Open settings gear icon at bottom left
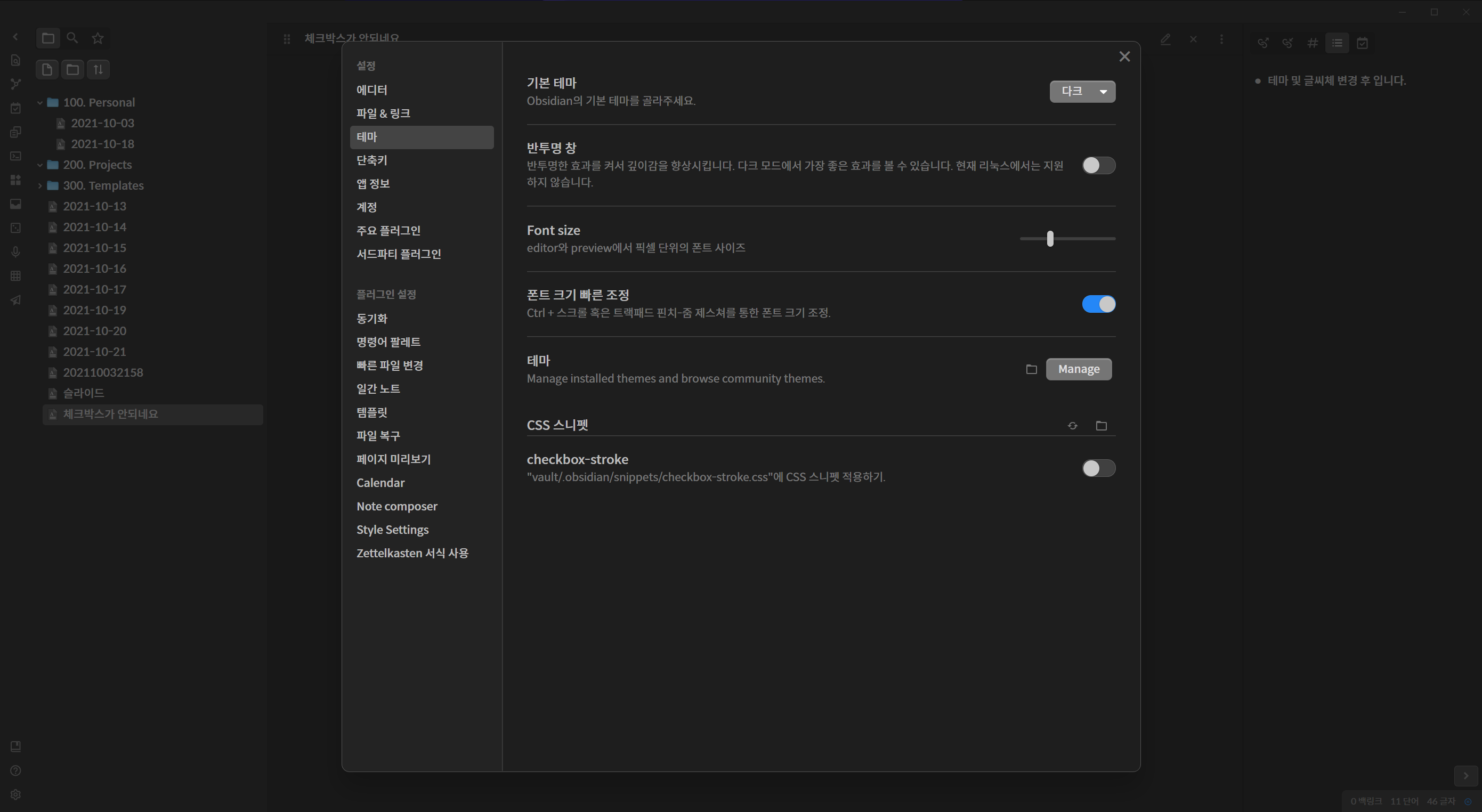This screenshot has height=812, width=1482. tap(15, 794)
